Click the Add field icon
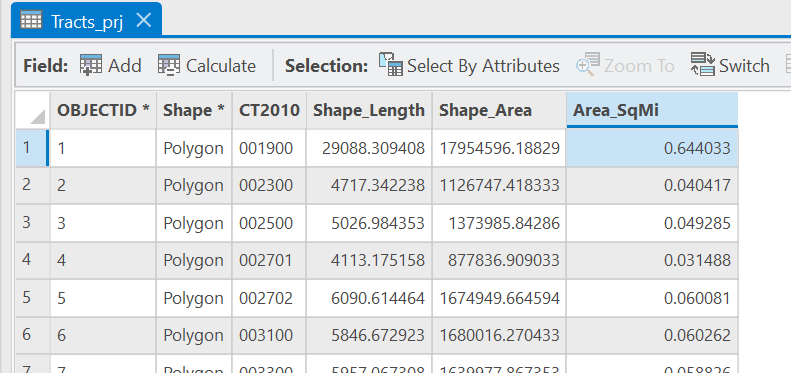The width and height of the screenshot is (791, 373). [91, 66]
